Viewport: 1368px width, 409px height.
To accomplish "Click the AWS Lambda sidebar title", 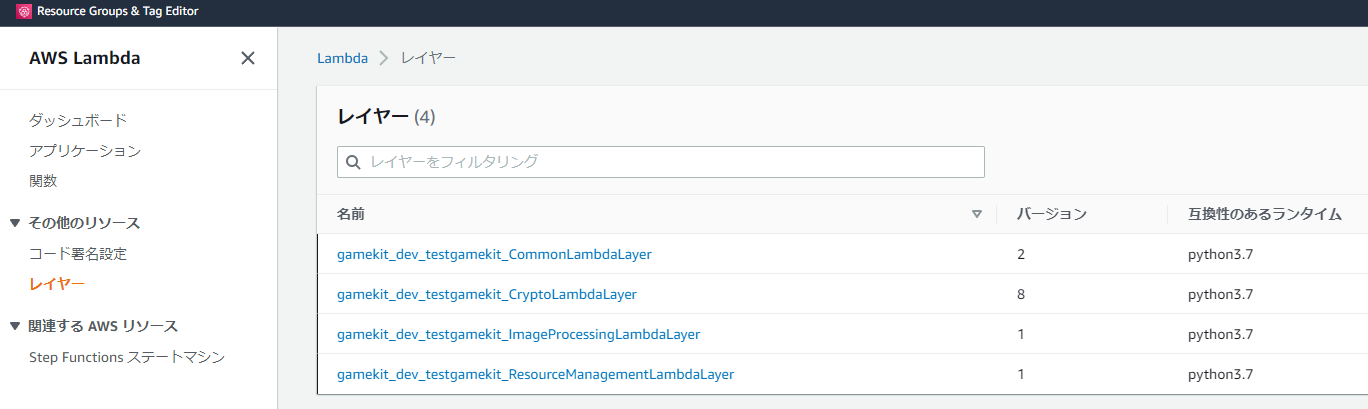I will pos(85,58).
